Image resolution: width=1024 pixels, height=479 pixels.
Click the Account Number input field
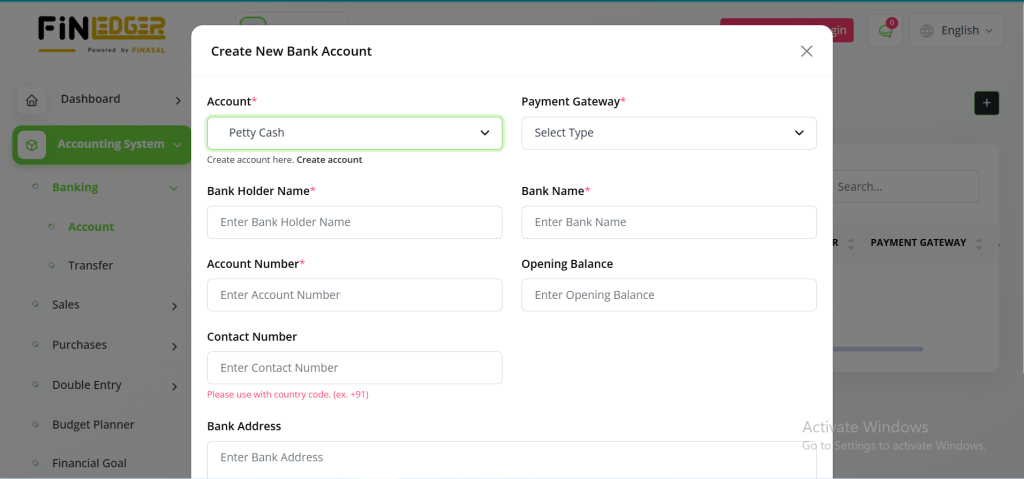[x=354, y=295]
